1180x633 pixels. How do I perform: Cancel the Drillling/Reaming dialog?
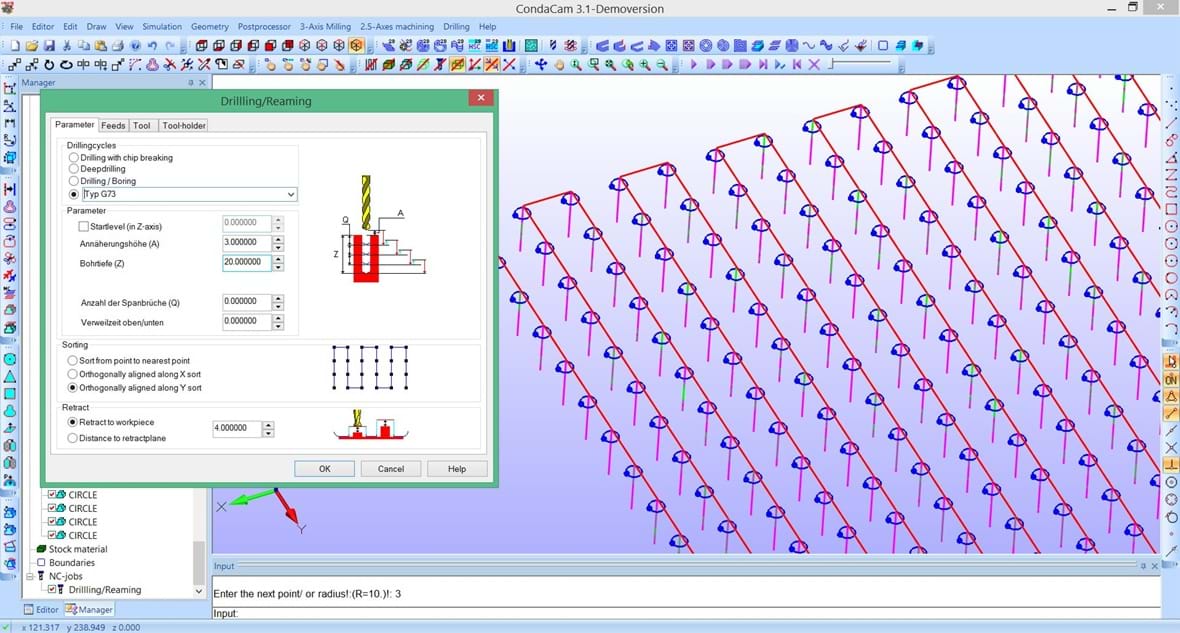tap(391, 469)
